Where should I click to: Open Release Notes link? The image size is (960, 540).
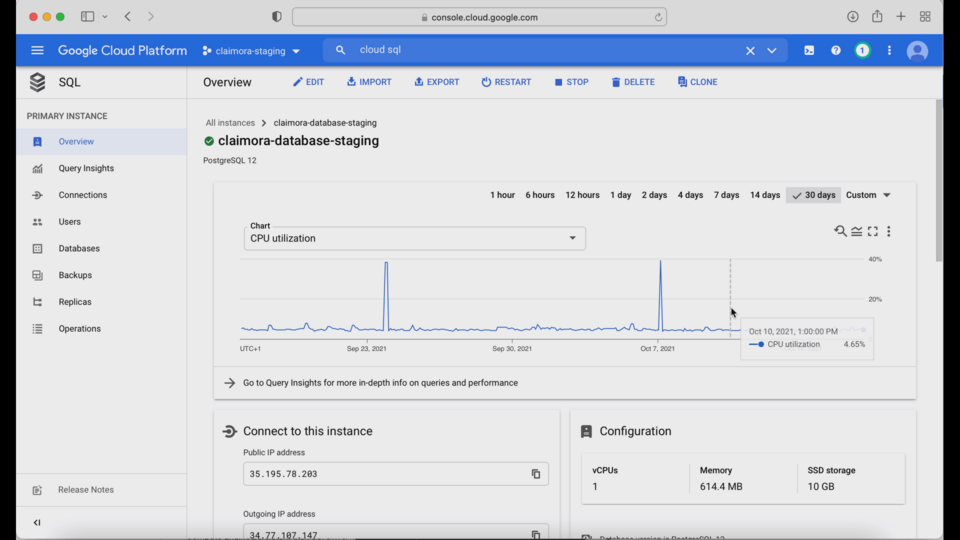(x=86, y=490)
